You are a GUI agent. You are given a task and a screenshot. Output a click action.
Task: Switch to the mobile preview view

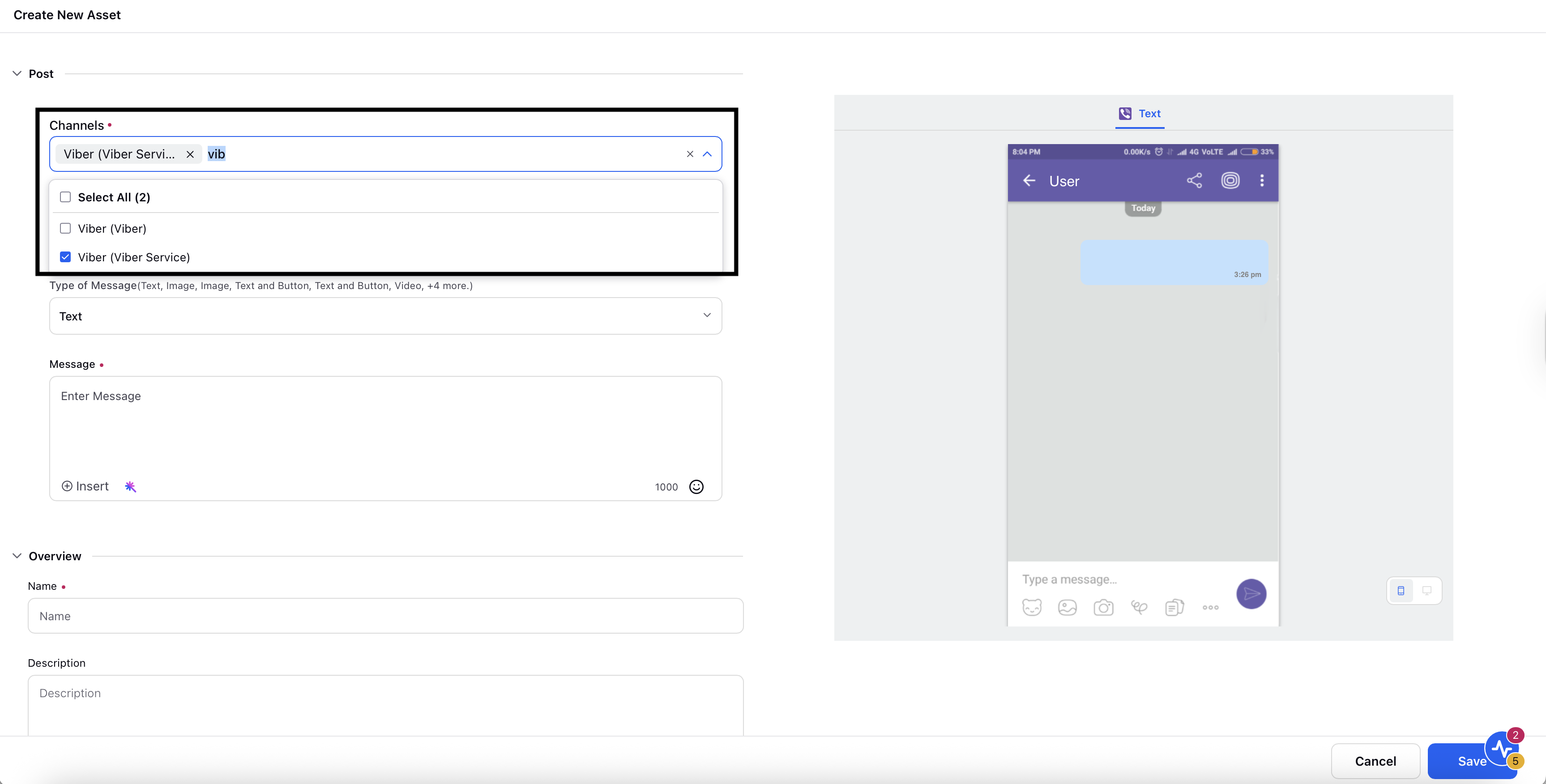coord(1401,591)
